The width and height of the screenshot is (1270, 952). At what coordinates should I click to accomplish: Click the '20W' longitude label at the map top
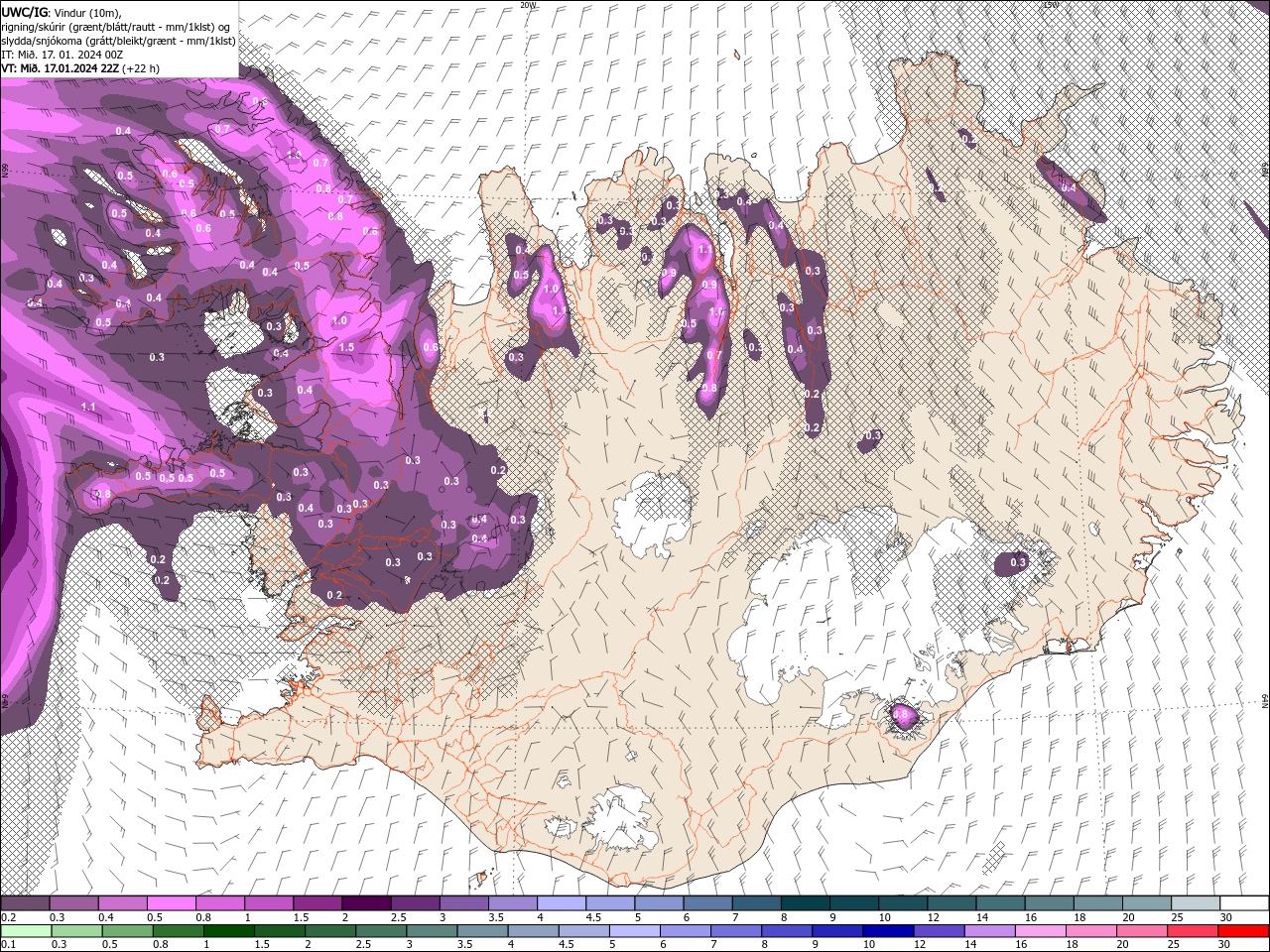coord(528,5)
